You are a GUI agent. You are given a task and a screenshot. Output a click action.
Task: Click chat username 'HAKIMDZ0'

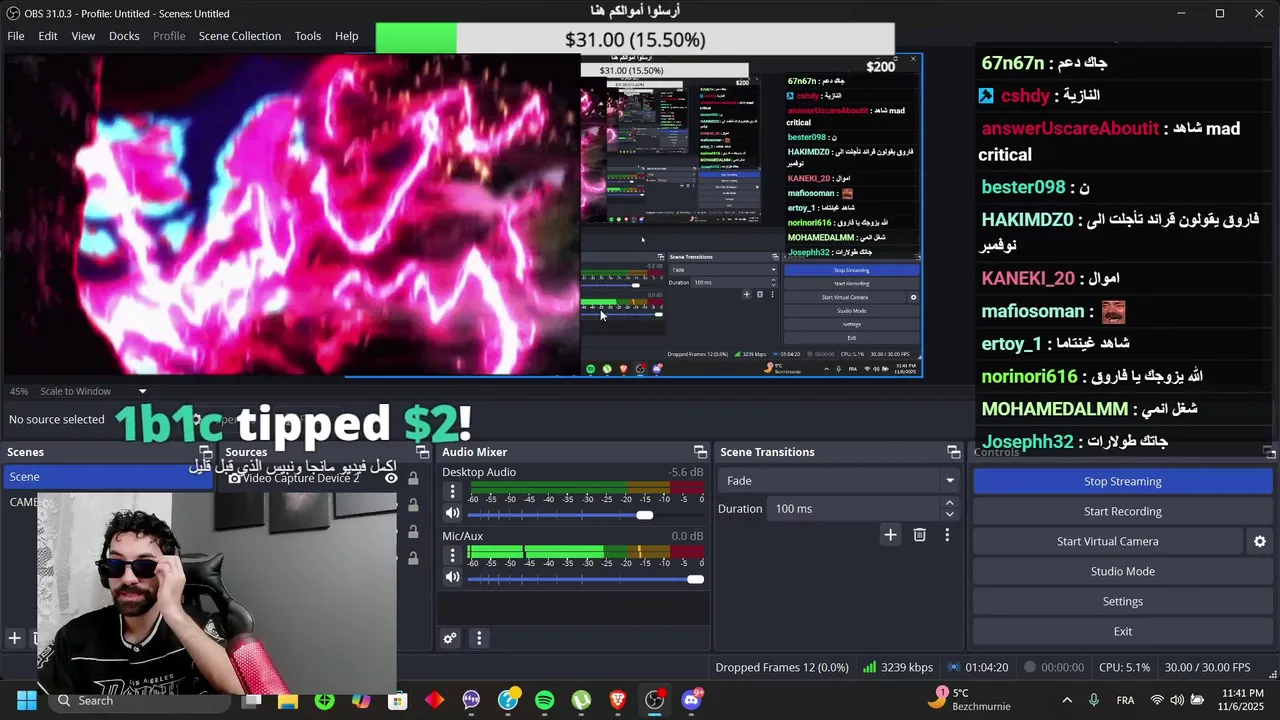[1027, 220]
